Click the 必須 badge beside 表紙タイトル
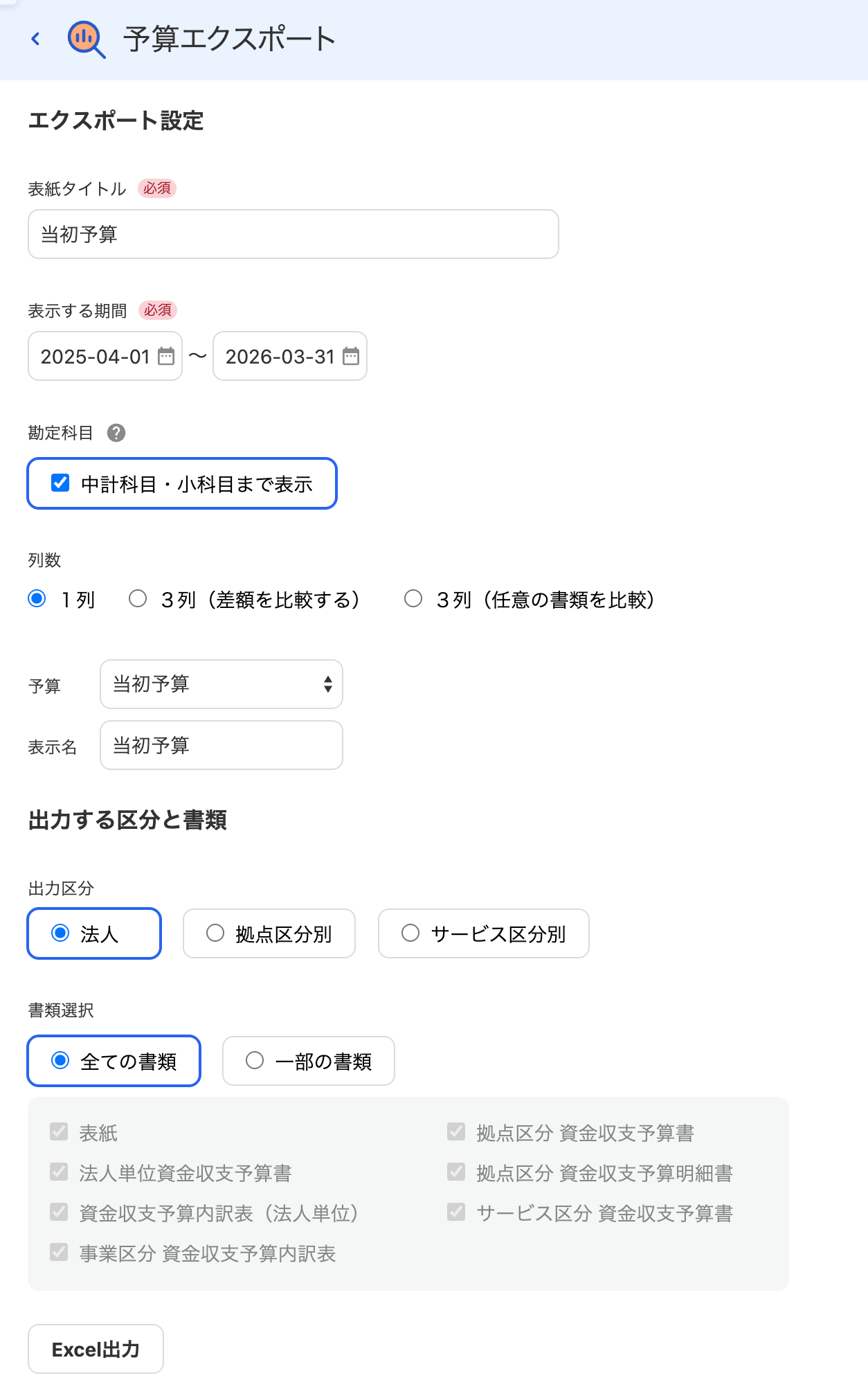Image resolution: width=868 pixels, height=1396 pixels. click(157, 188)
